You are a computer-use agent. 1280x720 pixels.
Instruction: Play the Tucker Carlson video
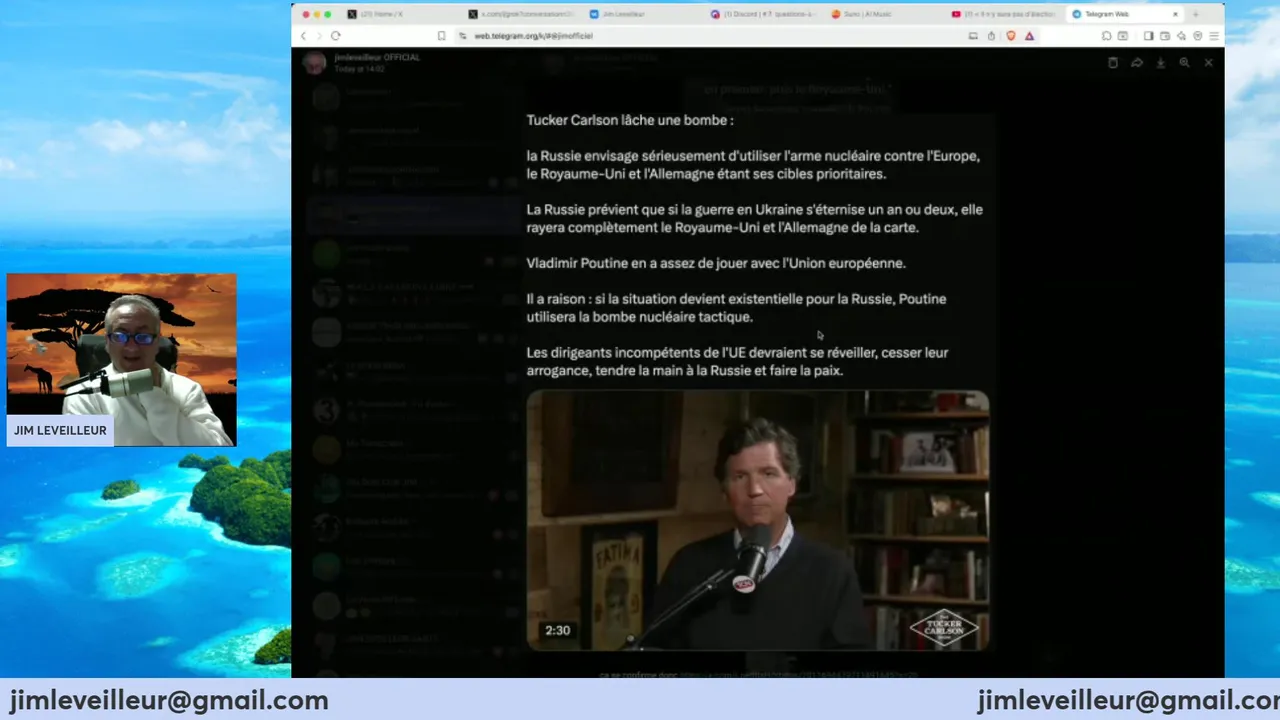pos(758,521)
